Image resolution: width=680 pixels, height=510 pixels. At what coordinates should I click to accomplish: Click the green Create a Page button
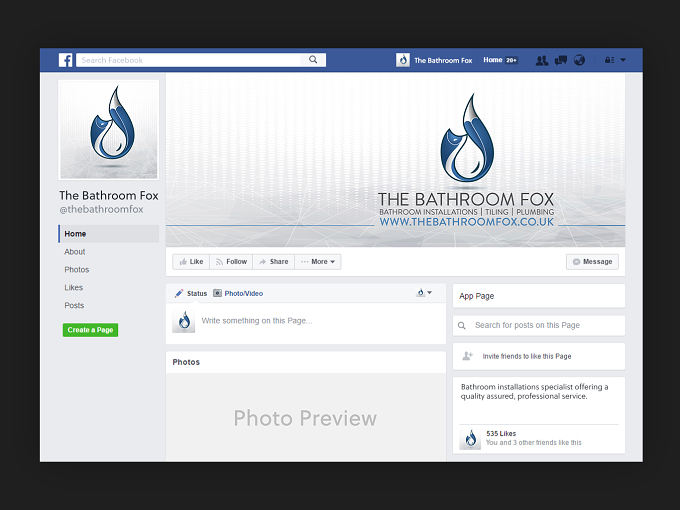[90, 330]
